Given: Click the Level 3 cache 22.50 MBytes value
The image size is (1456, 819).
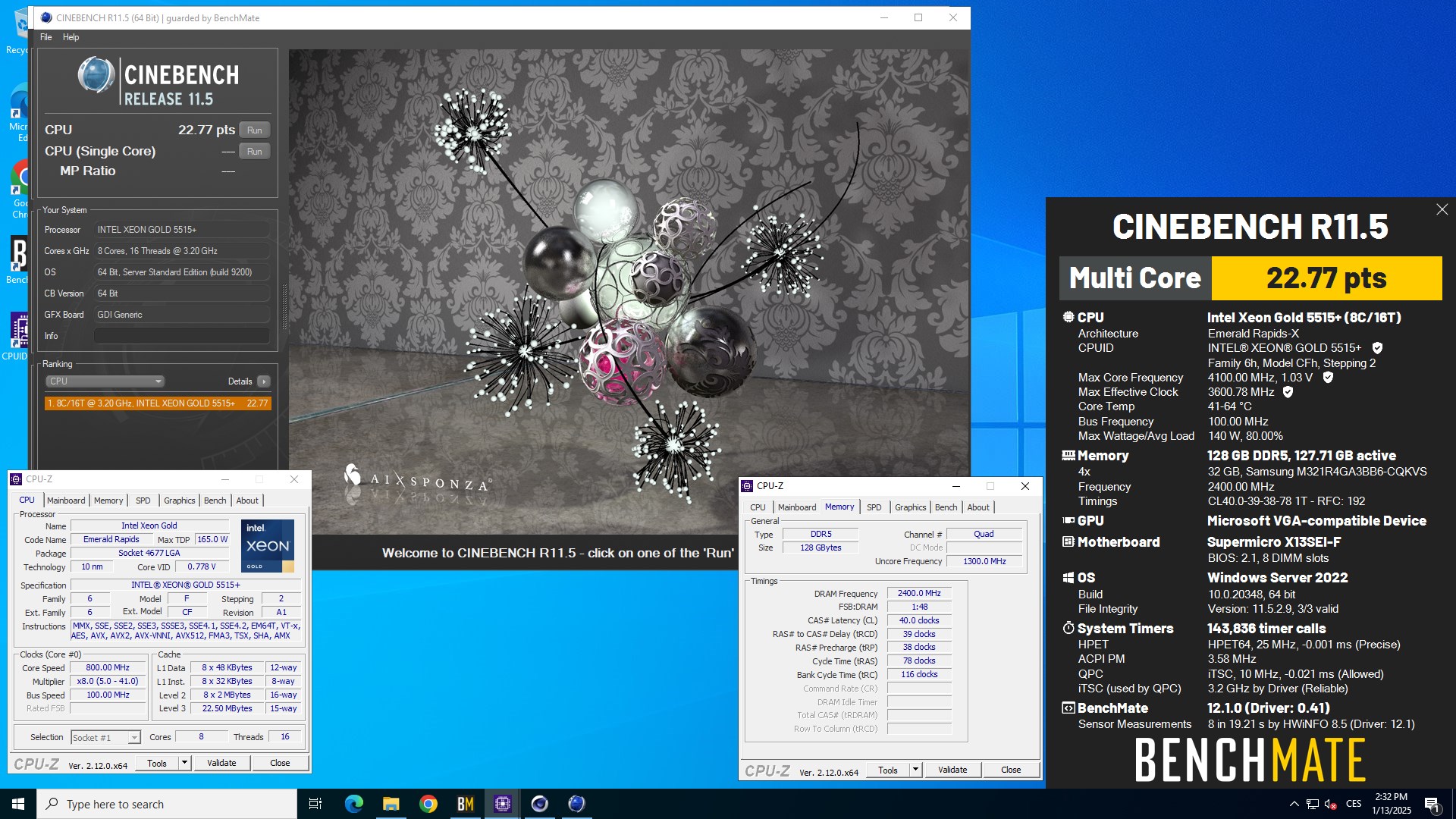Looking at the screenshot, I should click(x=227, y=709).
